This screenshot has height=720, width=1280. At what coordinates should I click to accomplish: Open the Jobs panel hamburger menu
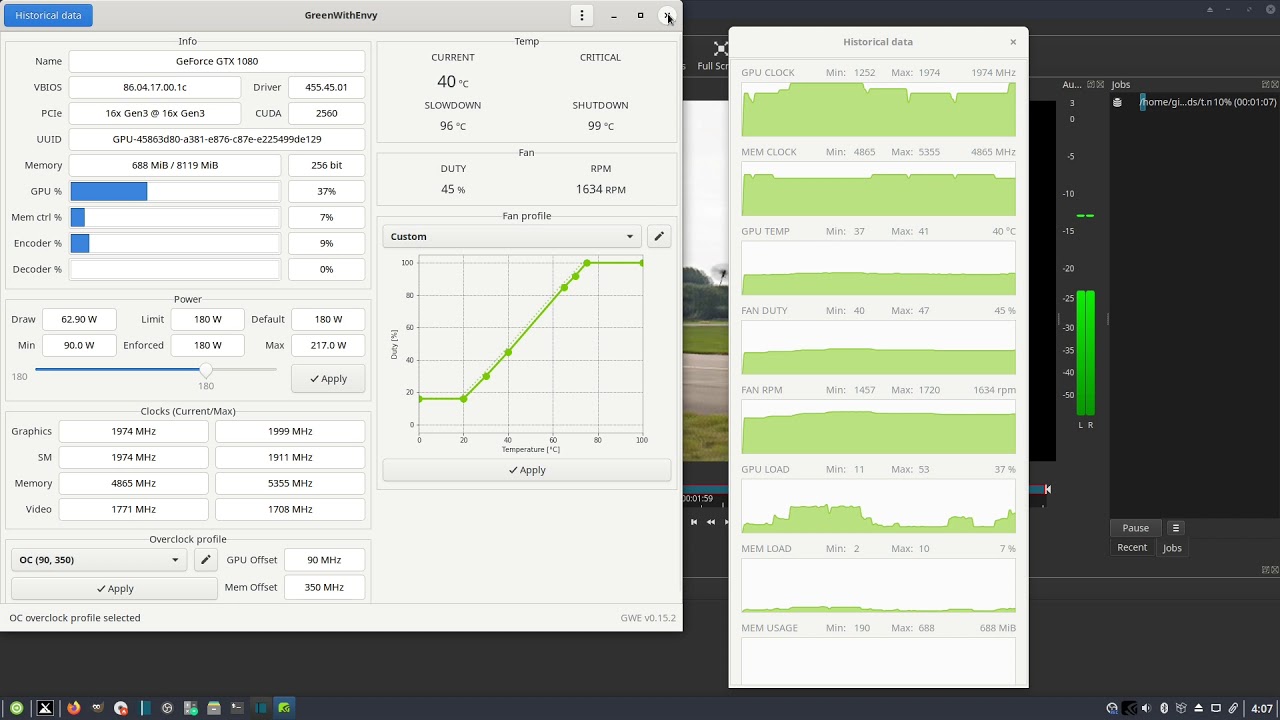(1176, 528)
